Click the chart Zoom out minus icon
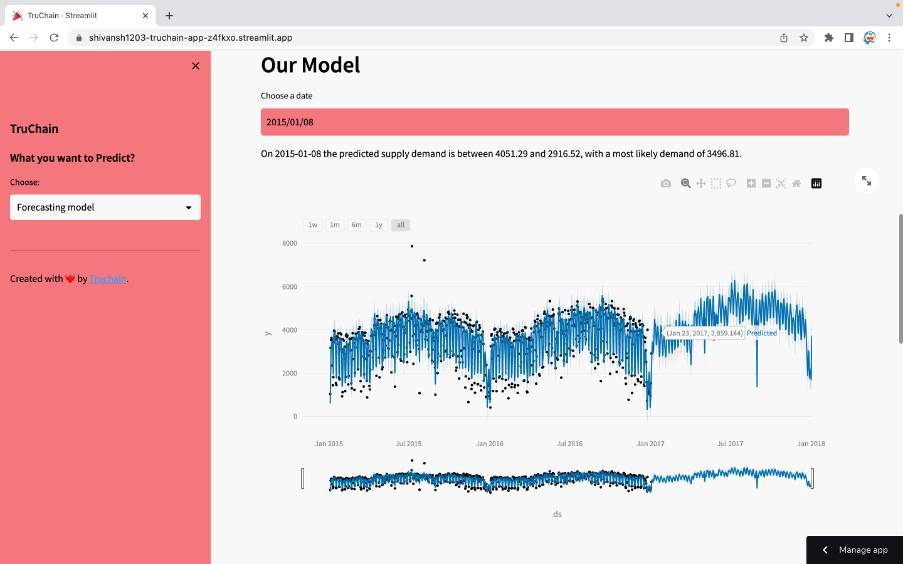The height and width of the screenshot is (564, 904). 766,183
